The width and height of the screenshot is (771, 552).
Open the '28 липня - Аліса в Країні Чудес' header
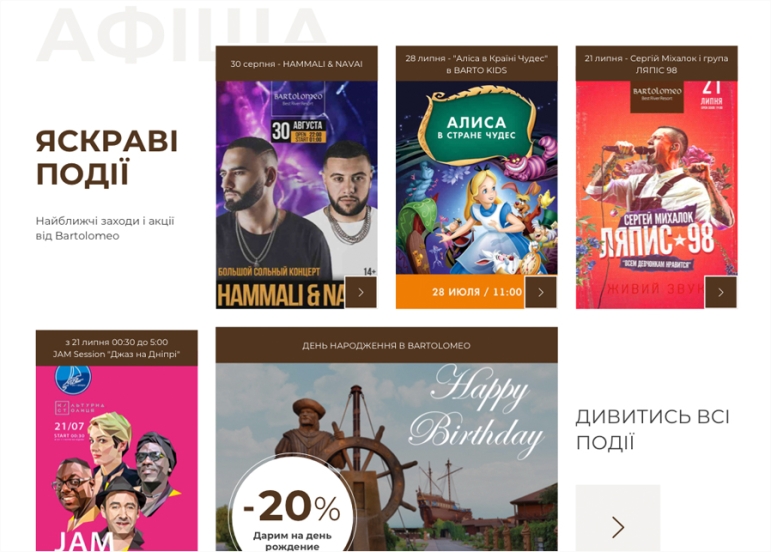pyautogui.click(x=476, y=64)
